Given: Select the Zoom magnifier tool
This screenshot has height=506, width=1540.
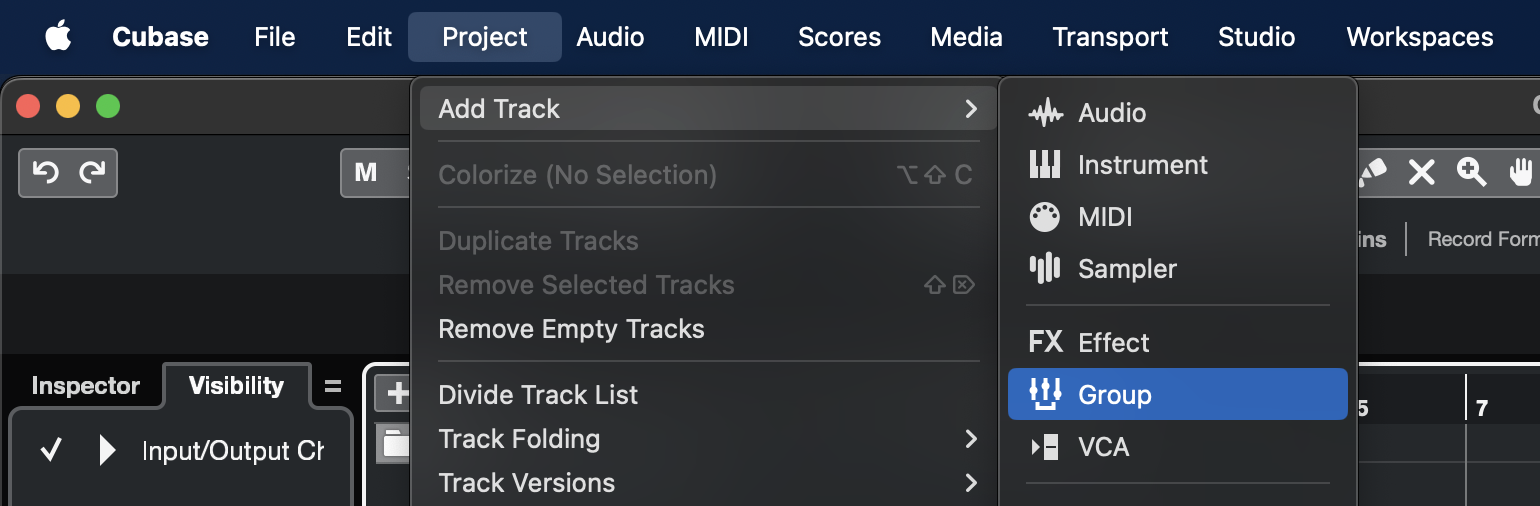Looking at the screenshot, I should (x=1471, y=173).
